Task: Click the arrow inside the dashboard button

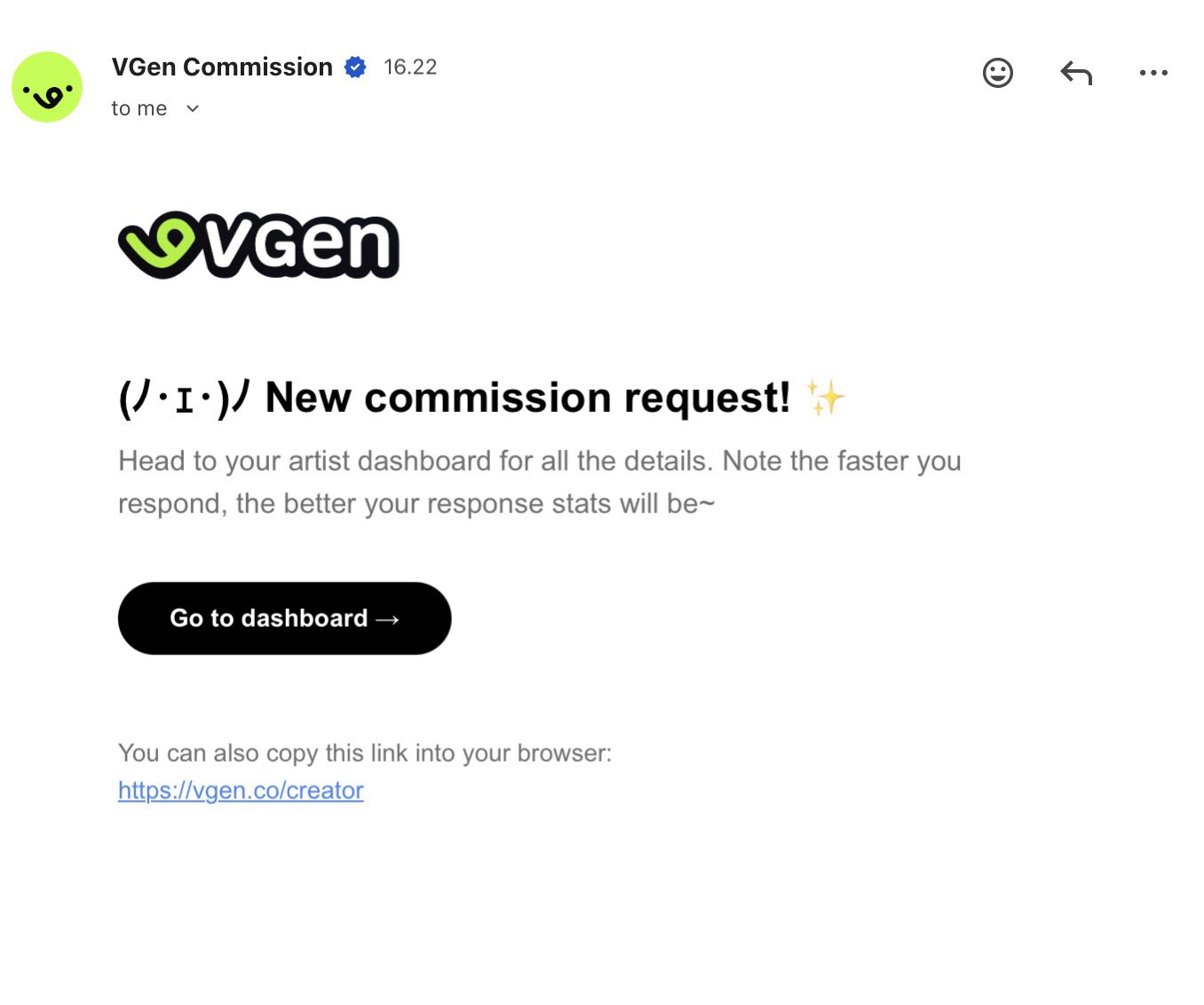Action: 388,619
